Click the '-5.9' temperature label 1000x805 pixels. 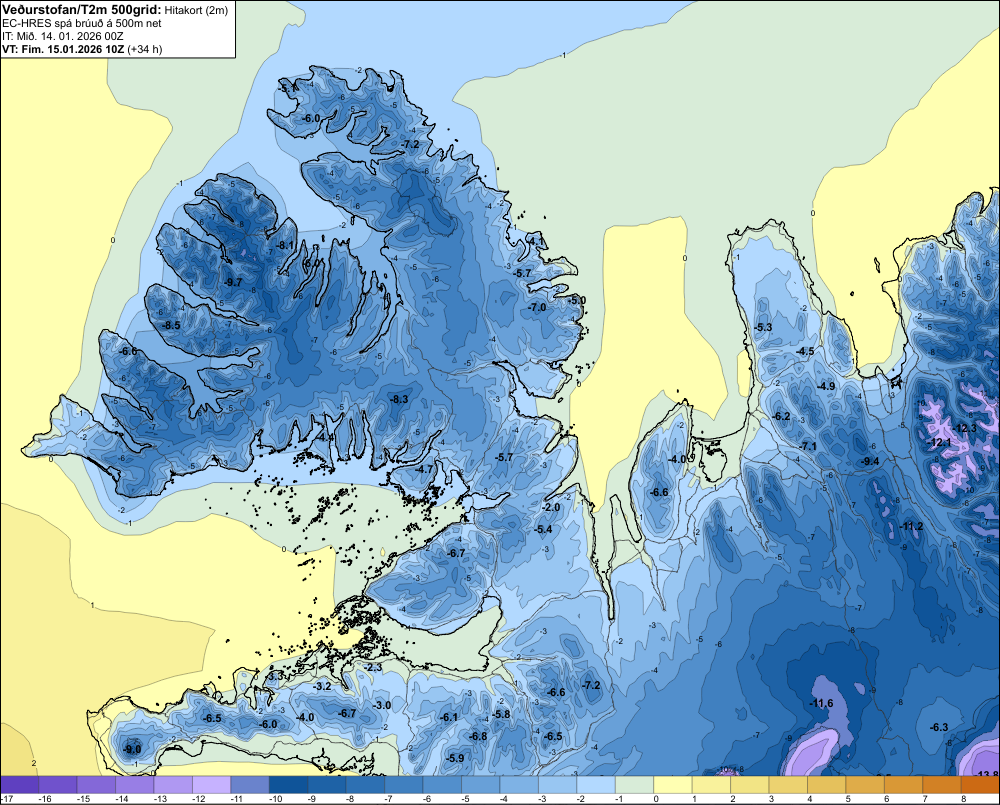pyautogui.click(x=455, y=758)
